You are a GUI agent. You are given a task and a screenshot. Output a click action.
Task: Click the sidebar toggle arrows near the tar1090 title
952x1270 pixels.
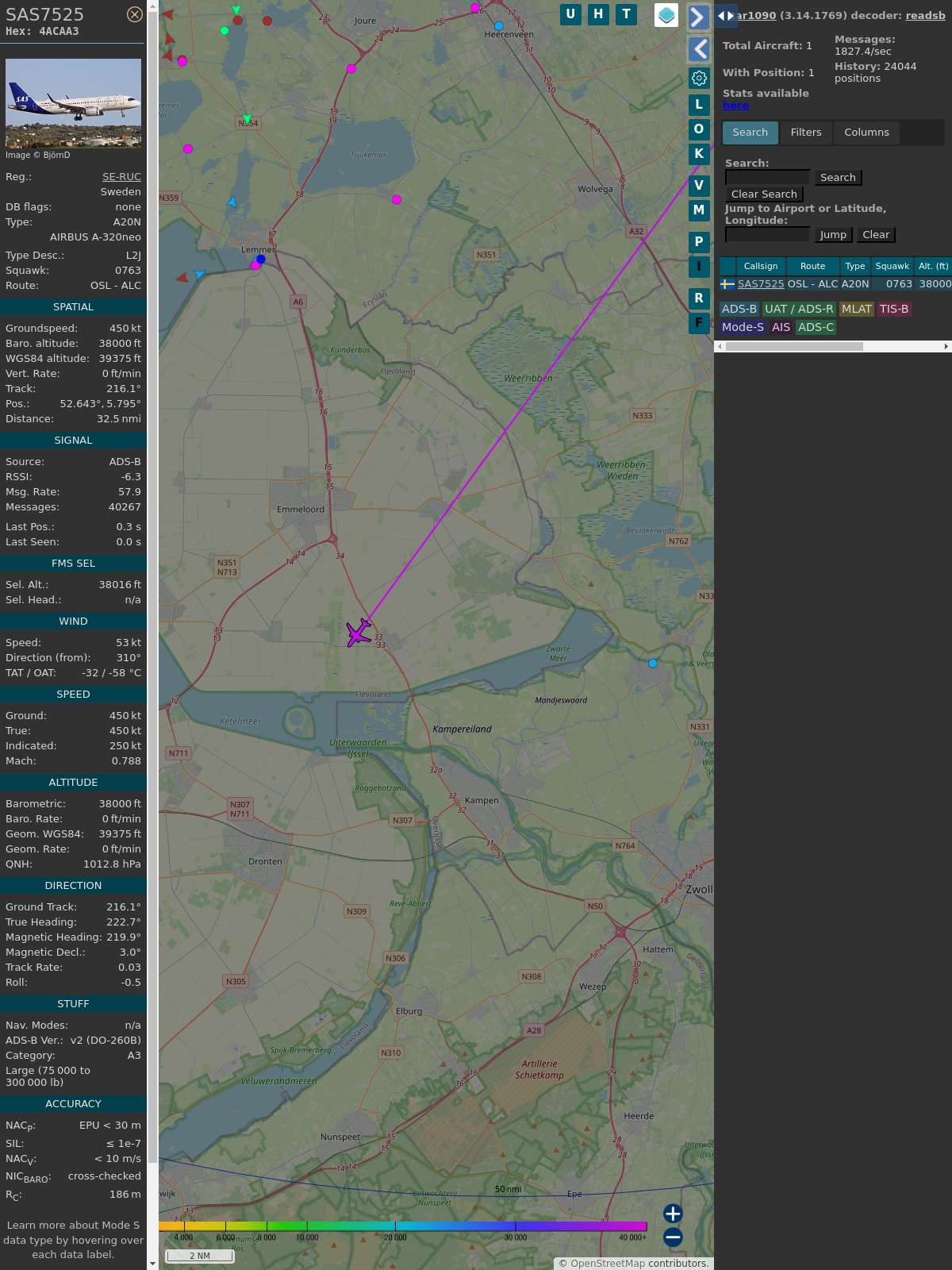pyautogui.click(x=725, y=15)
